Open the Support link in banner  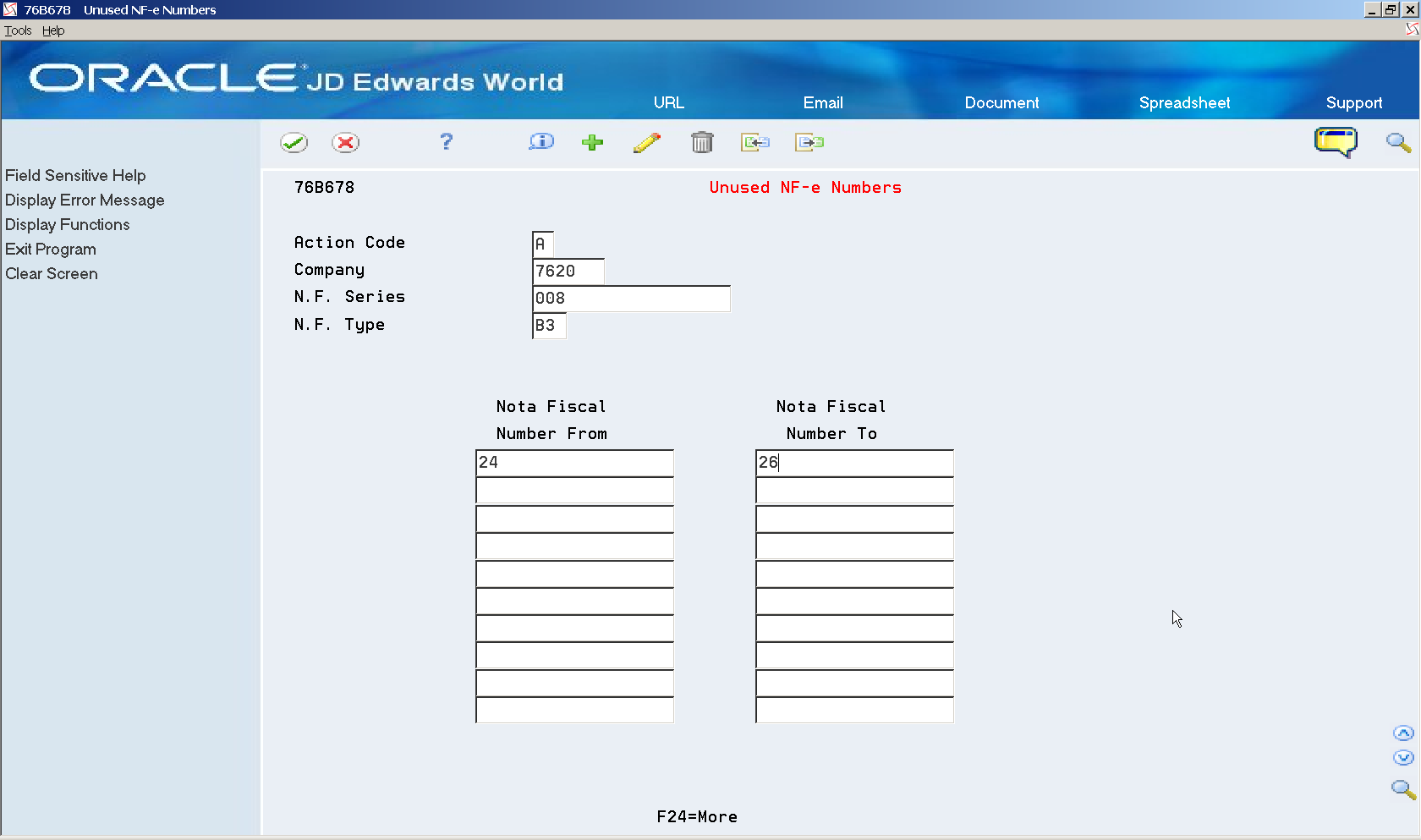coord(1354,102)
